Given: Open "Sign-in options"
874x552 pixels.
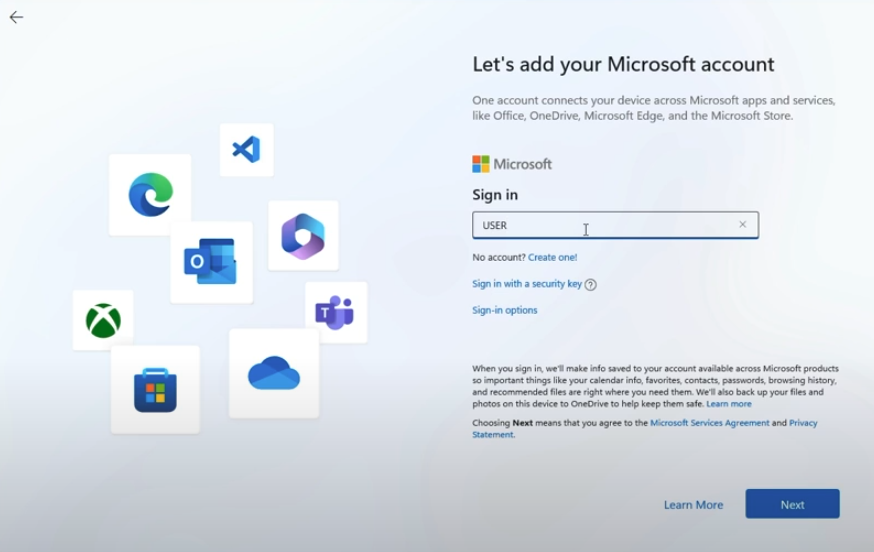Looking at the screenshot, I should pyautogui.click(x=504, y=310).
